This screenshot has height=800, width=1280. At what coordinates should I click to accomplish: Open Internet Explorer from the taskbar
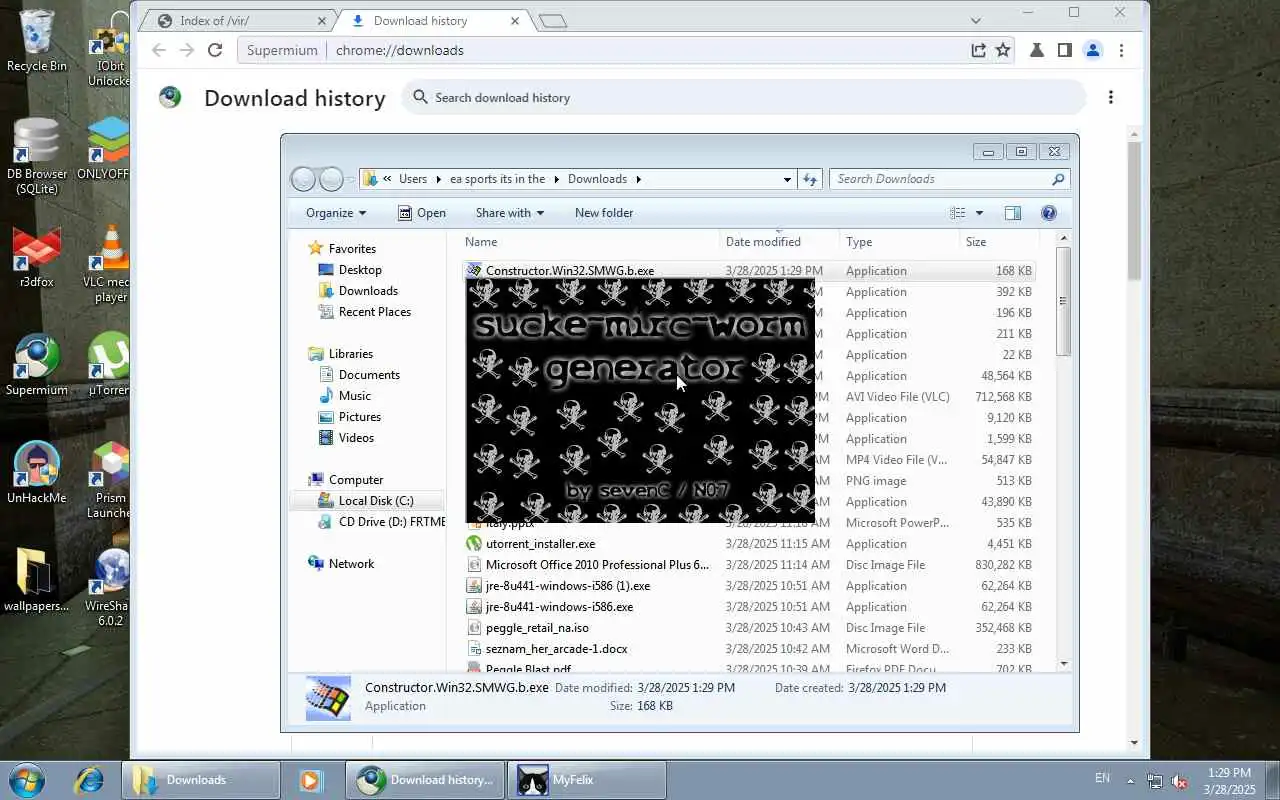pyautogui.click(x=89, y=780)
